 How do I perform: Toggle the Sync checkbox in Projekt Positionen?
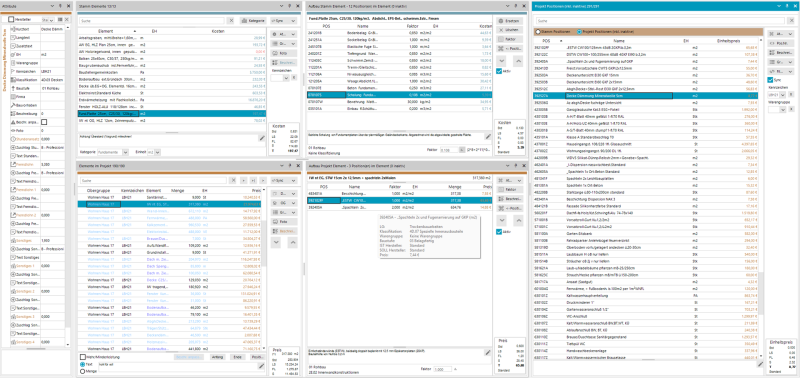[x=770, y=80]
